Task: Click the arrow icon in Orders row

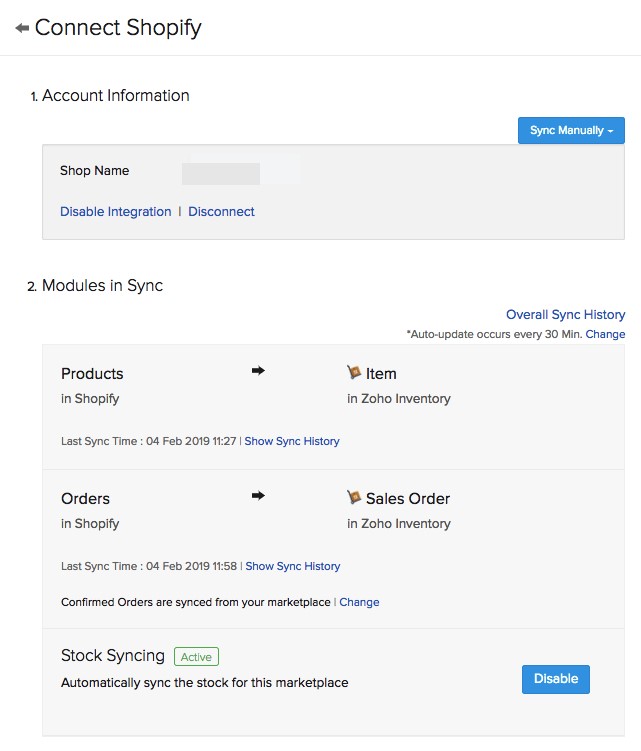Action: click(x=257, y=496)
